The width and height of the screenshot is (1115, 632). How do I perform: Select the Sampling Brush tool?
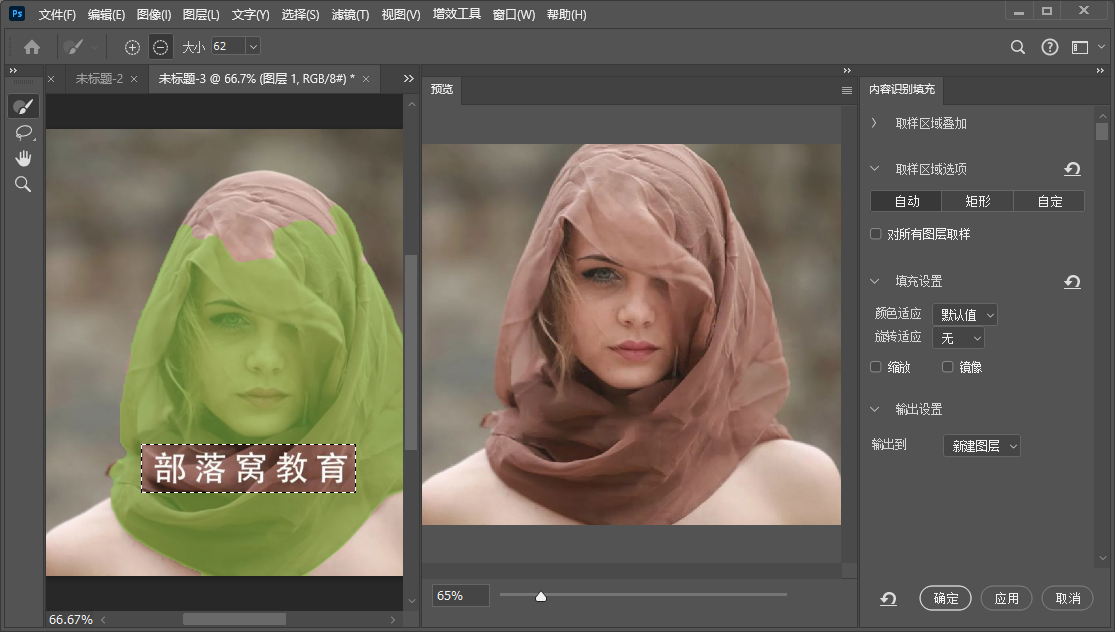click(x=23, y=106)
